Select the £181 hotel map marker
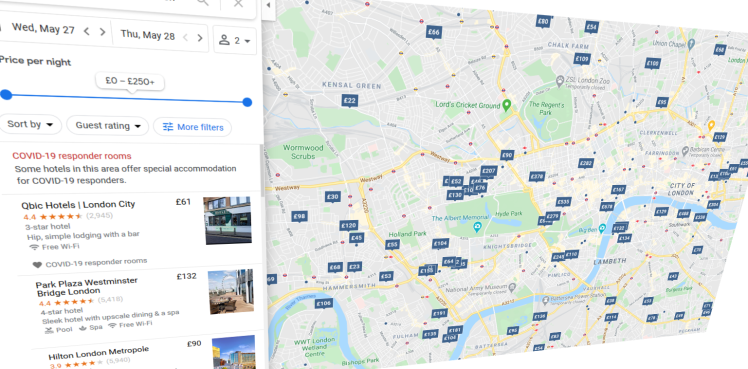The height and width of the screenshot is (369, 748). pyautogui.click(x=455, y=330)
